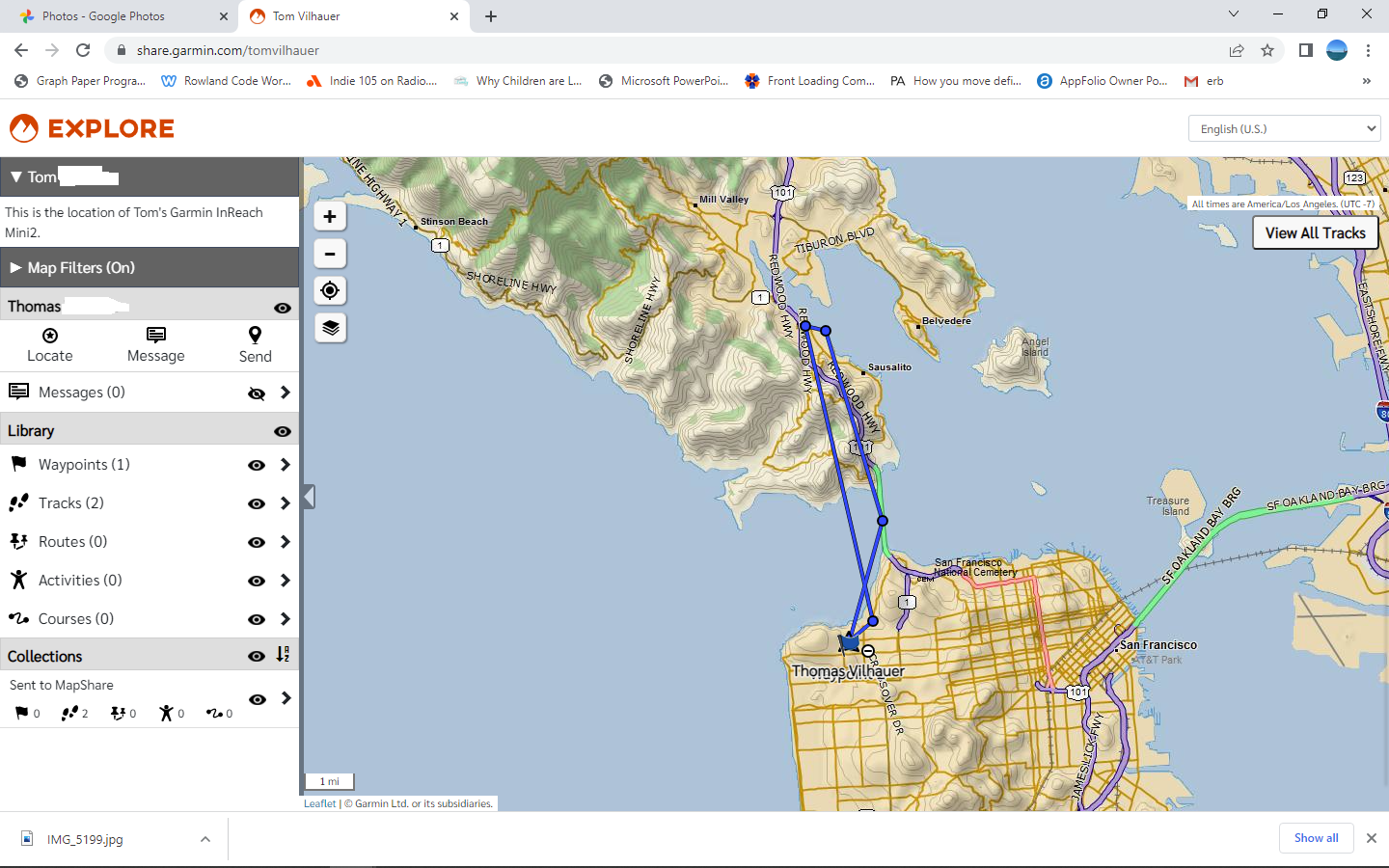1389x868 pixels.
Task: Click the Locate device icon
Action: coord(50,335)
